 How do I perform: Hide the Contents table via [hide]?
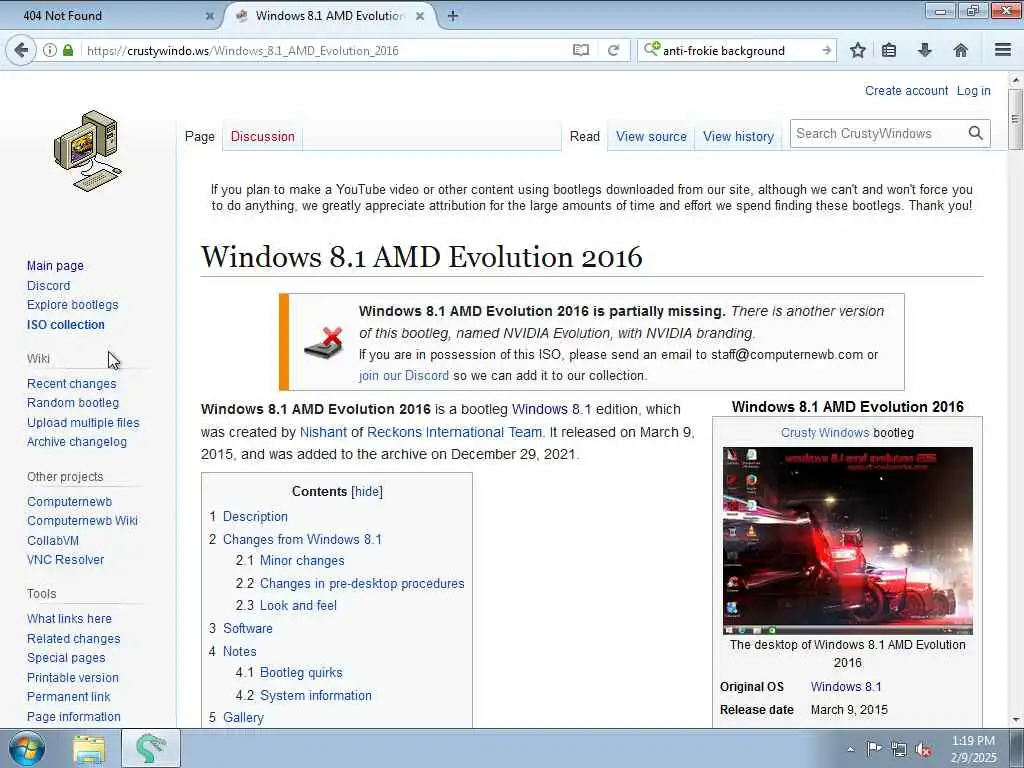coord(367,491)
